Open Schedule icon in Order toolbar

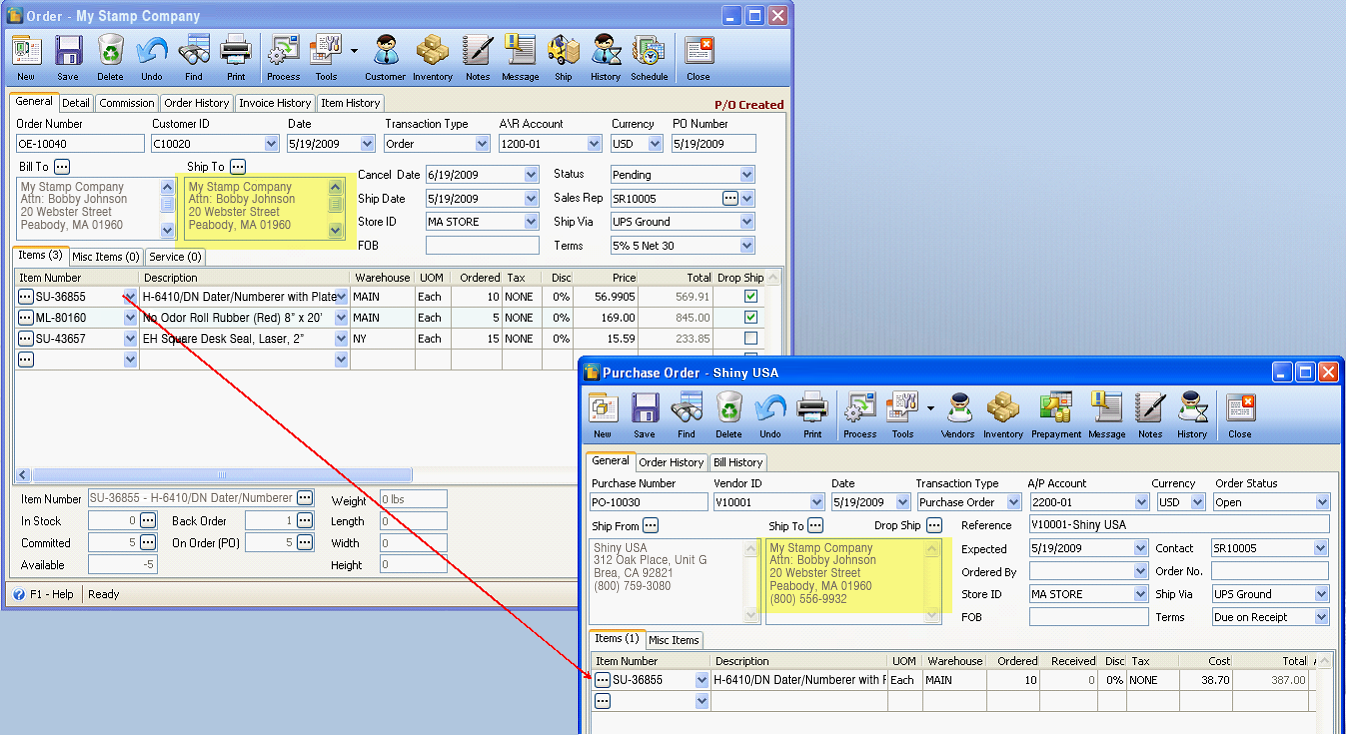coord(649,50)
